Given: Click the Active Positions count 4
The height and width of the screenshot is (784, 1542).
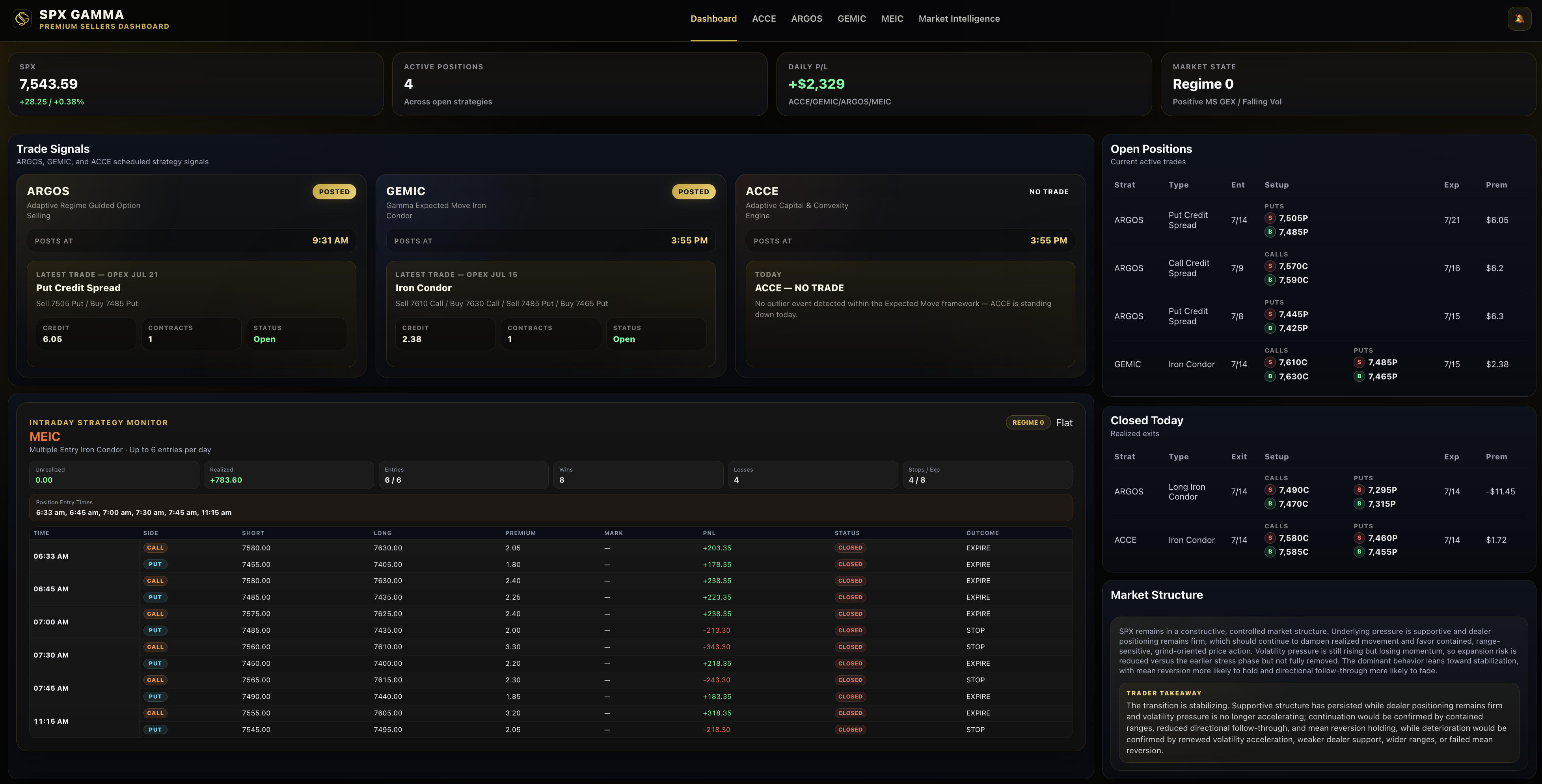Looking at the screenshot, I should 408,84.
